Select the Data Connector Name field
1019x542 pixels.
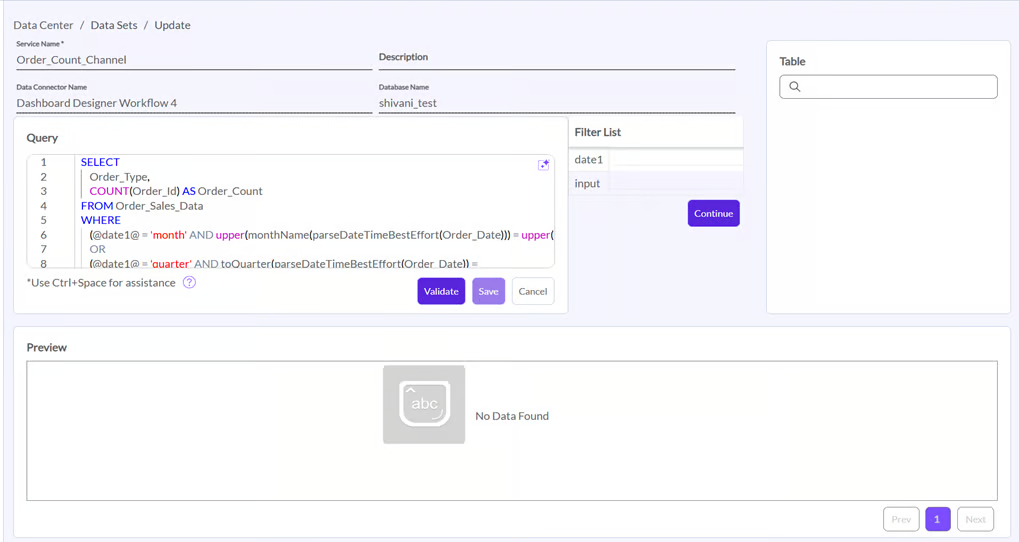(x=194, y=103)
